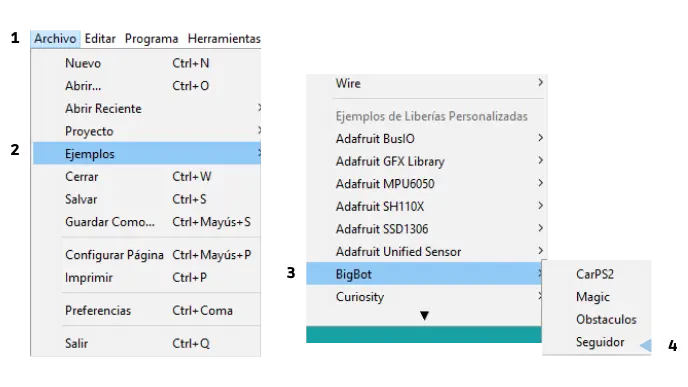Expand the Ejemplos submenu
The width and height of the screenshot is (688, 387).
[147, 154]
